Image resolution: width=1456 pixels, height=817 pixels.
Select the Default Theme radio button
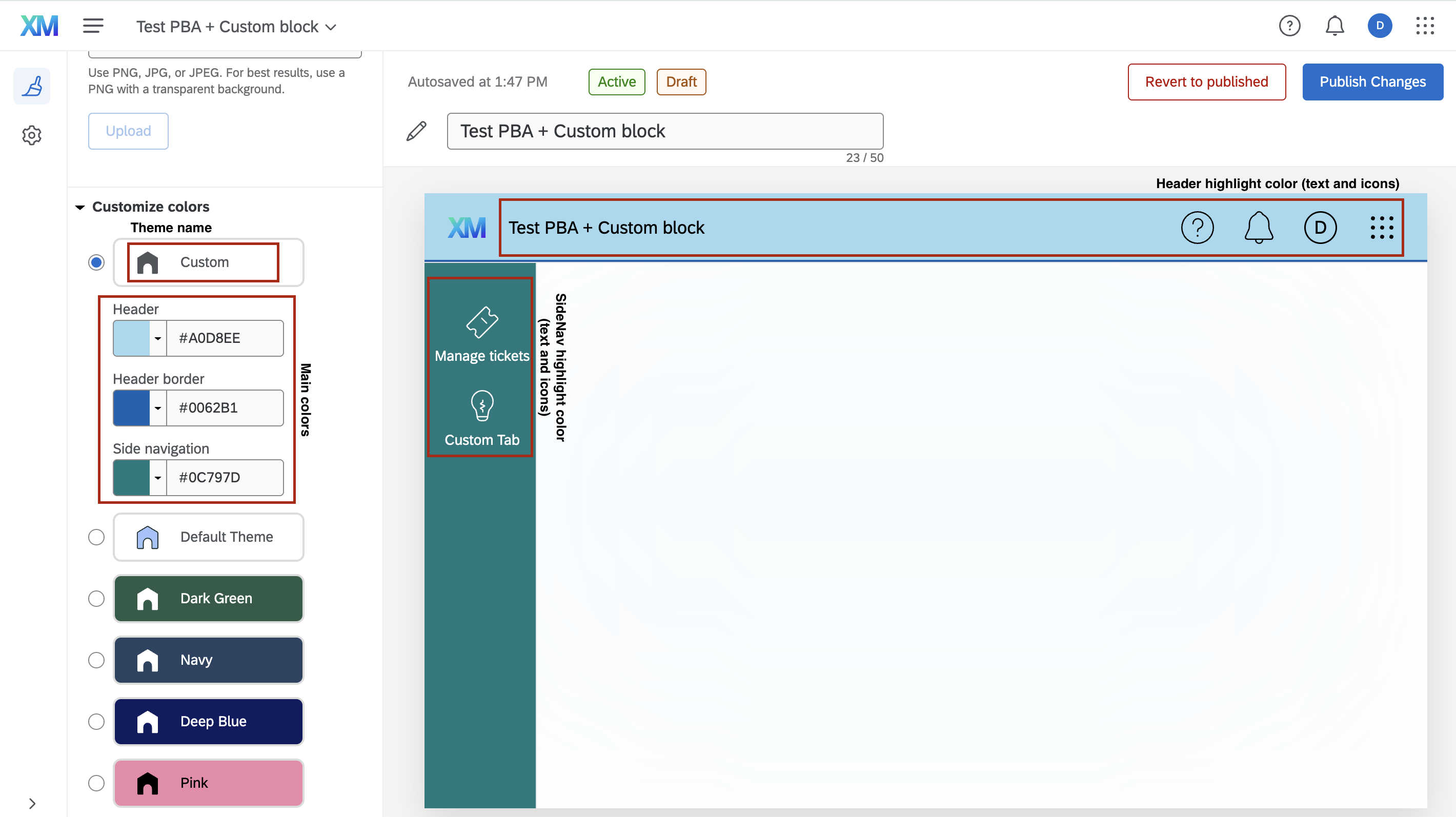click(x=97, y=537)
